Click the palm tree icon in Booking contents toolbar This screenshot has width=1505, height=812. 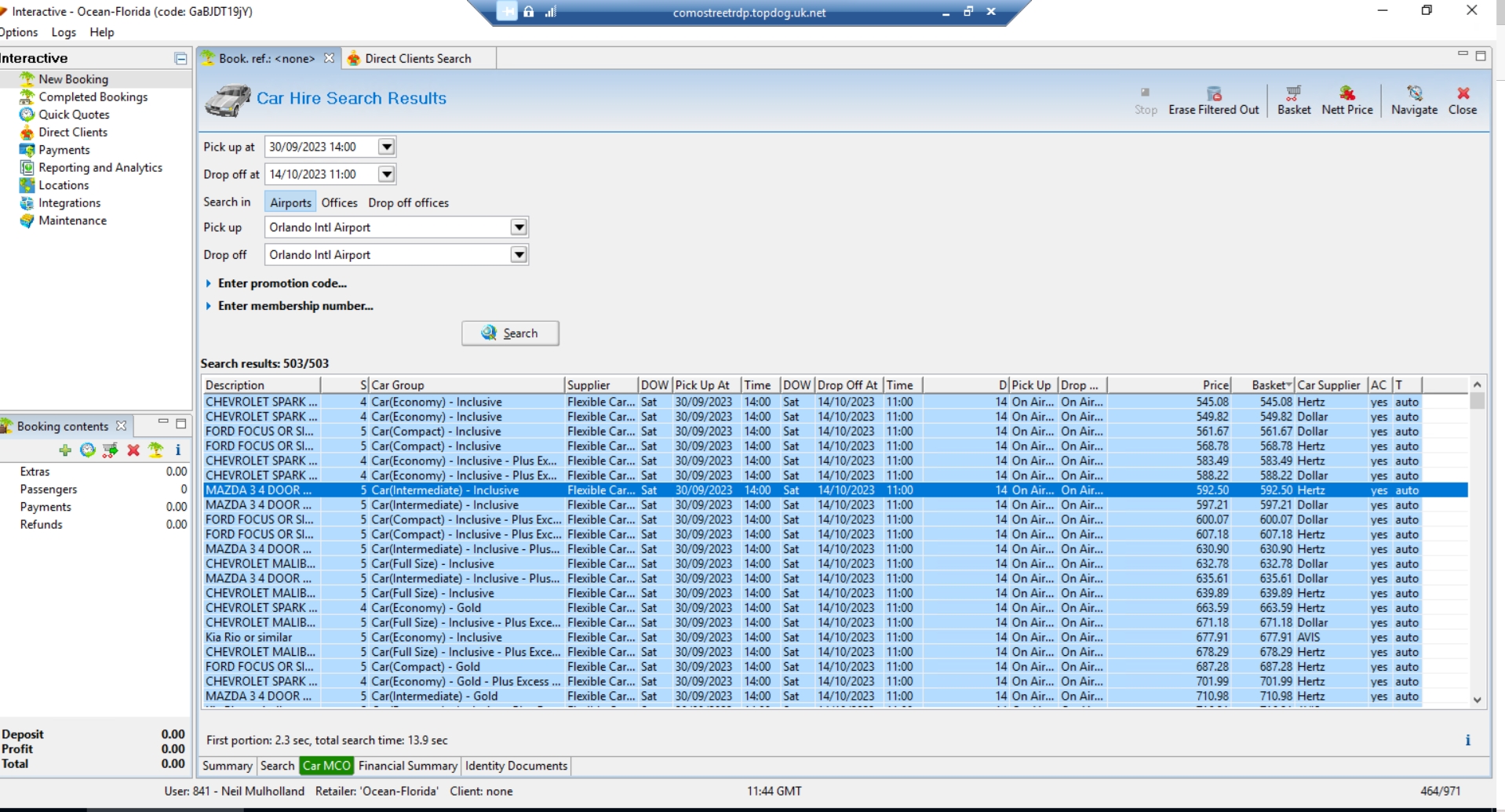click(x=156, y=450)
